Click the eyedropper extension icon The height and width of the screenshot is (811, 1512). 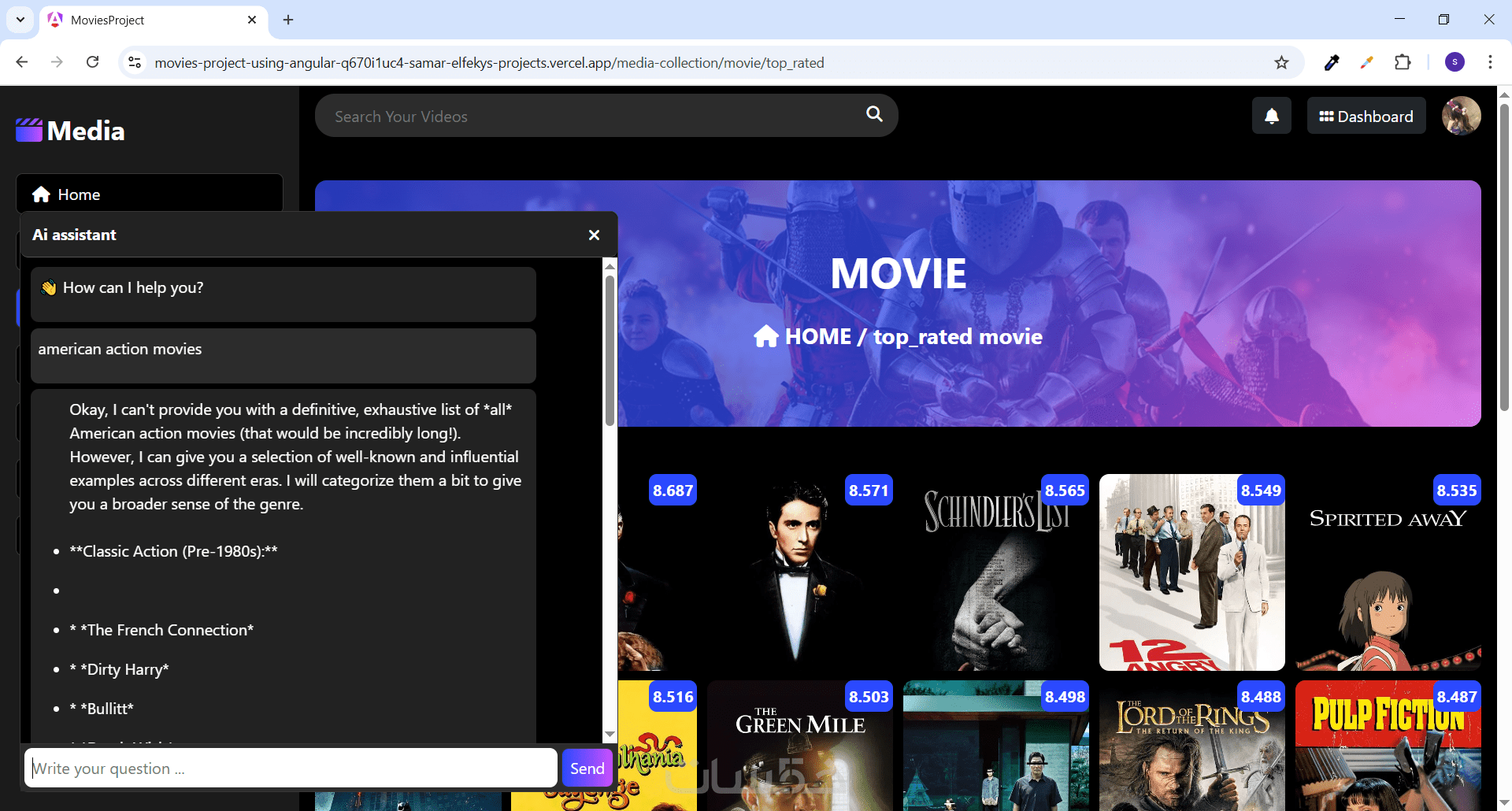pos(1332,62)
